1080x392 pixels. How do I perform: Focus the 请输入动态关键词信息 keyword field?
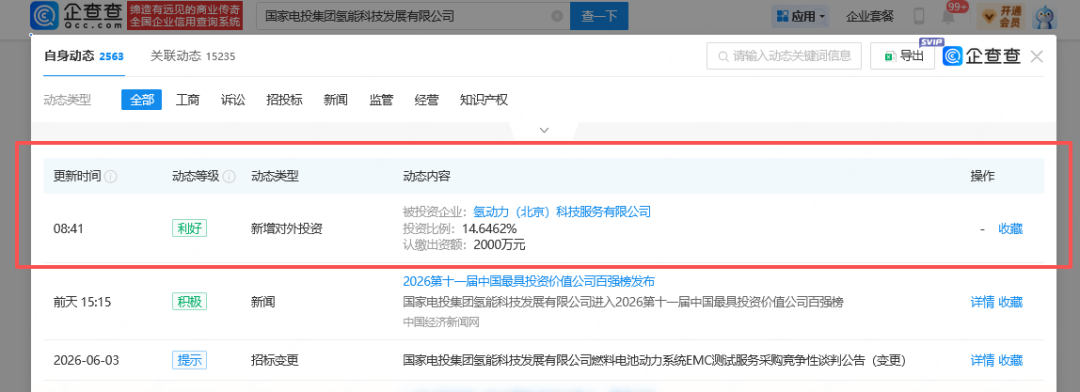(784, 56)
